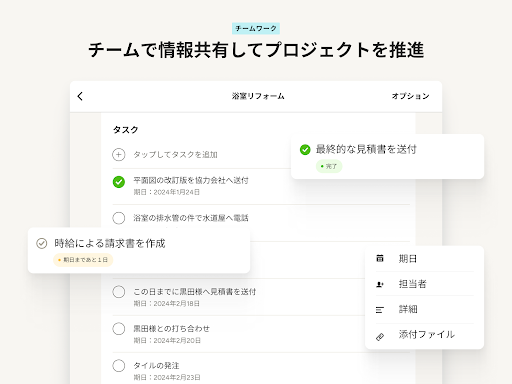Click the 期日まであと1日 badge
This screenshot has width=512, height=384.
tap(83, 260)
